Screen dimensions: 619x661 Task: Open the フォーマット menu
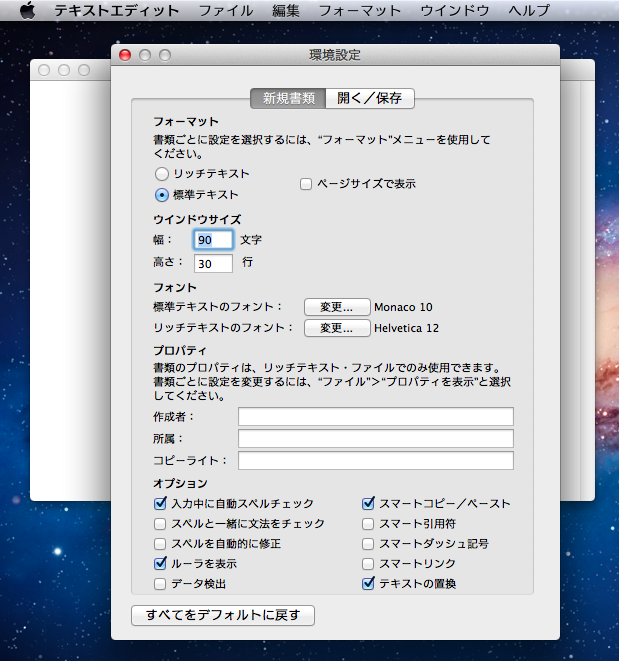coord(360,10)
